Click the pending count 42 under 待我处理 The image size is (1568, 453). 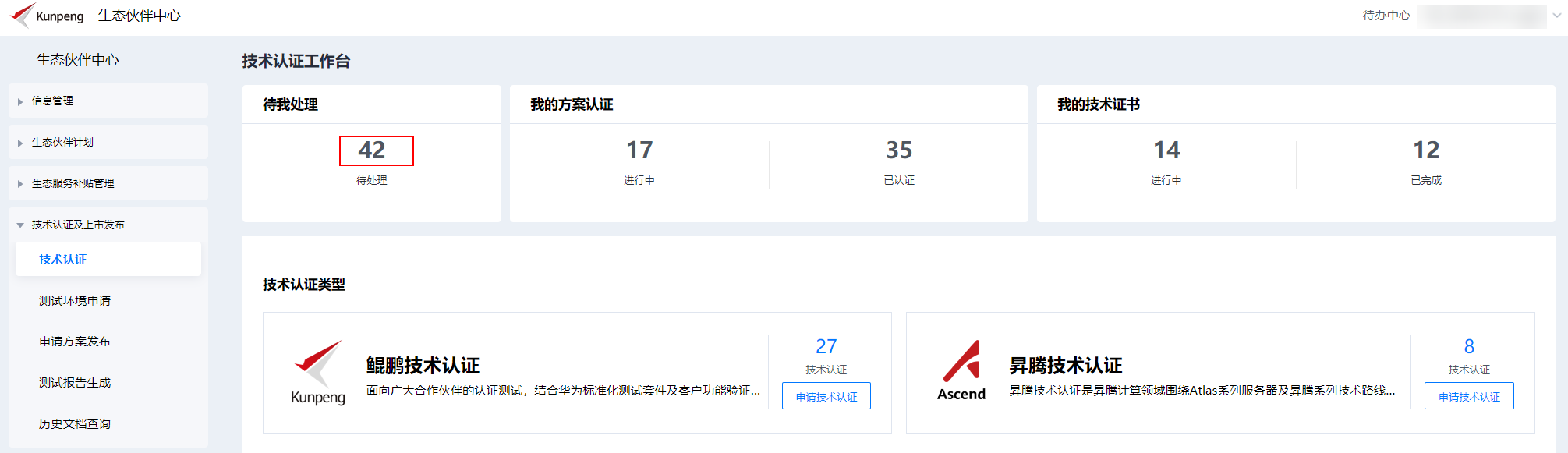click(x=372, y=150)
